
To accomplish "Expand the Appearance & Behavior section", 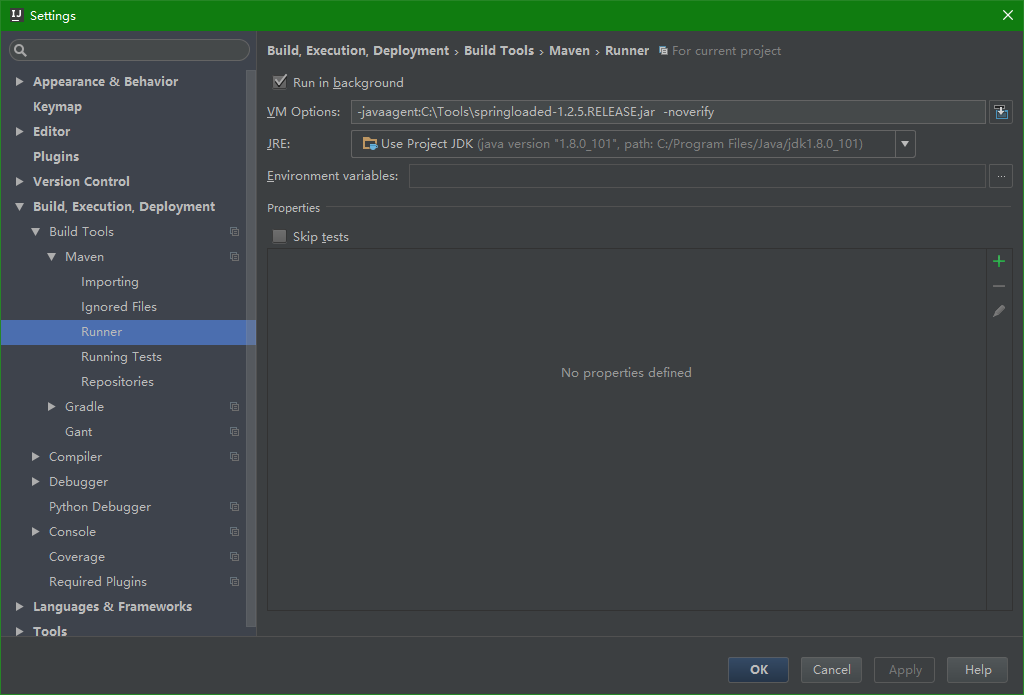I will click(20, 82).
